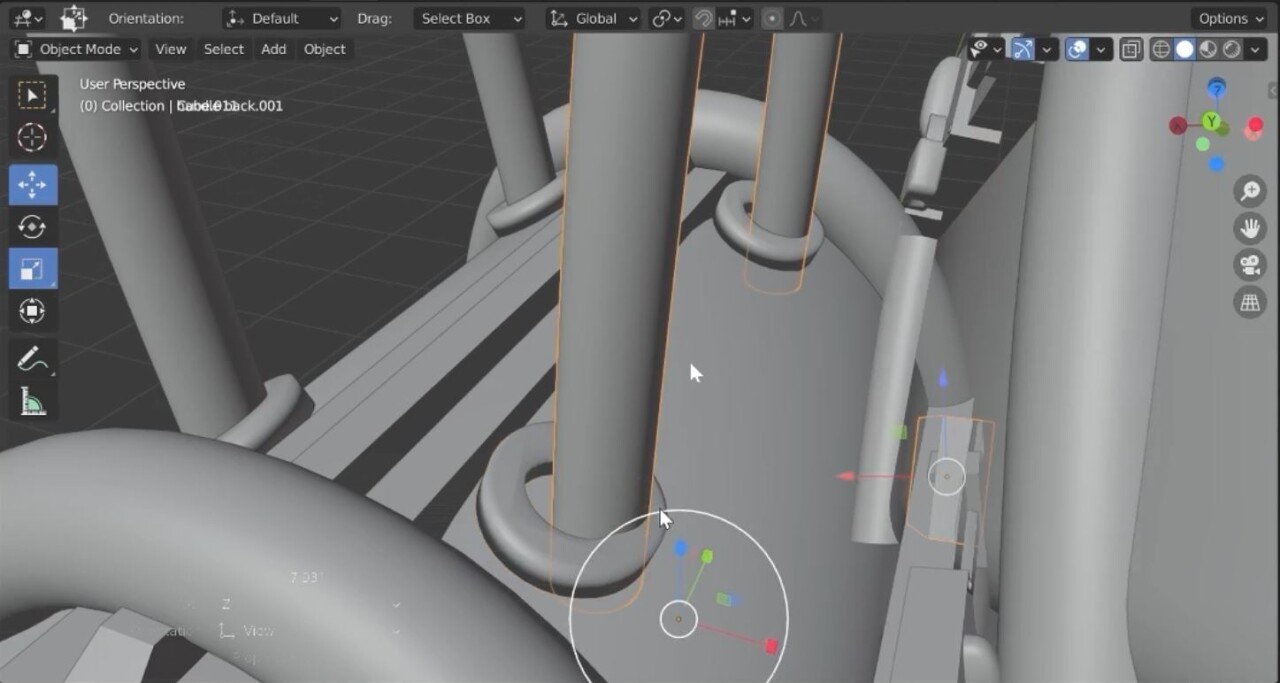Screen dimensions: 1280x683
Task: Pick the Scale tool
Action: click(32, 269)
